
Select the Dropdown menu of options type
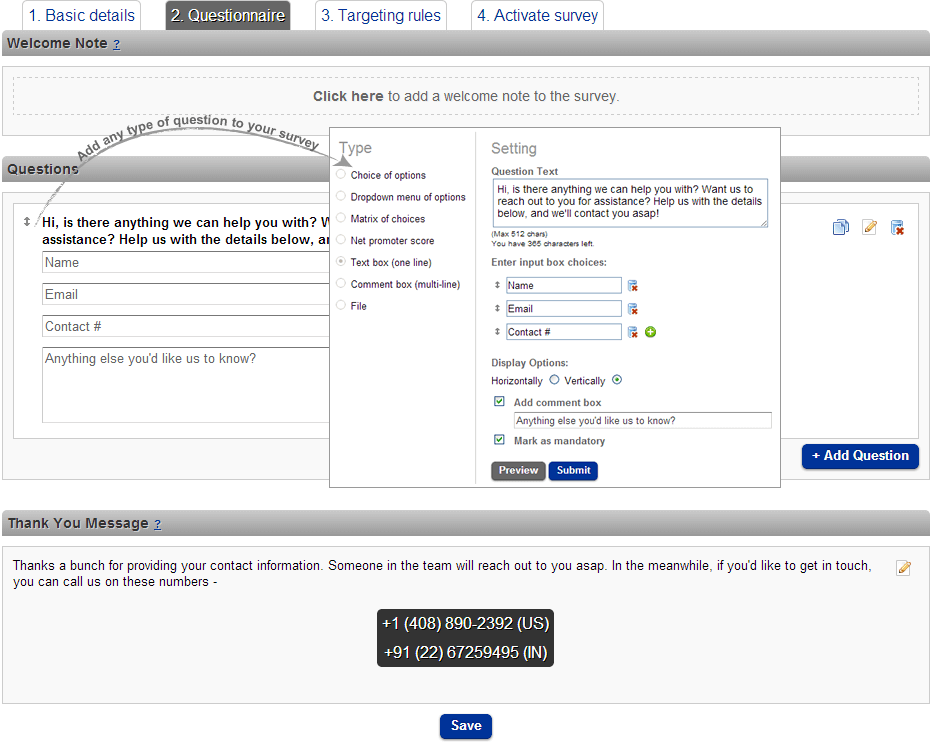341,197
